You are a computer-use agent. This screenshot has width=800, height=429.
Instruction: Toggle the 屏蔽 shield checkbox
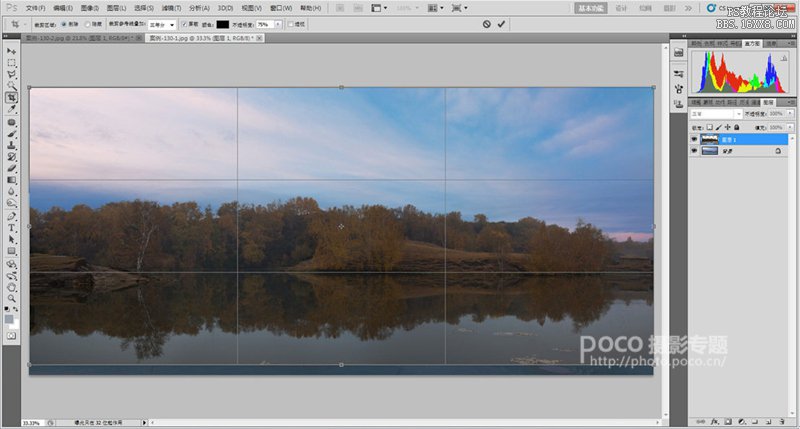pyautogui.click(x=185, y=24)
